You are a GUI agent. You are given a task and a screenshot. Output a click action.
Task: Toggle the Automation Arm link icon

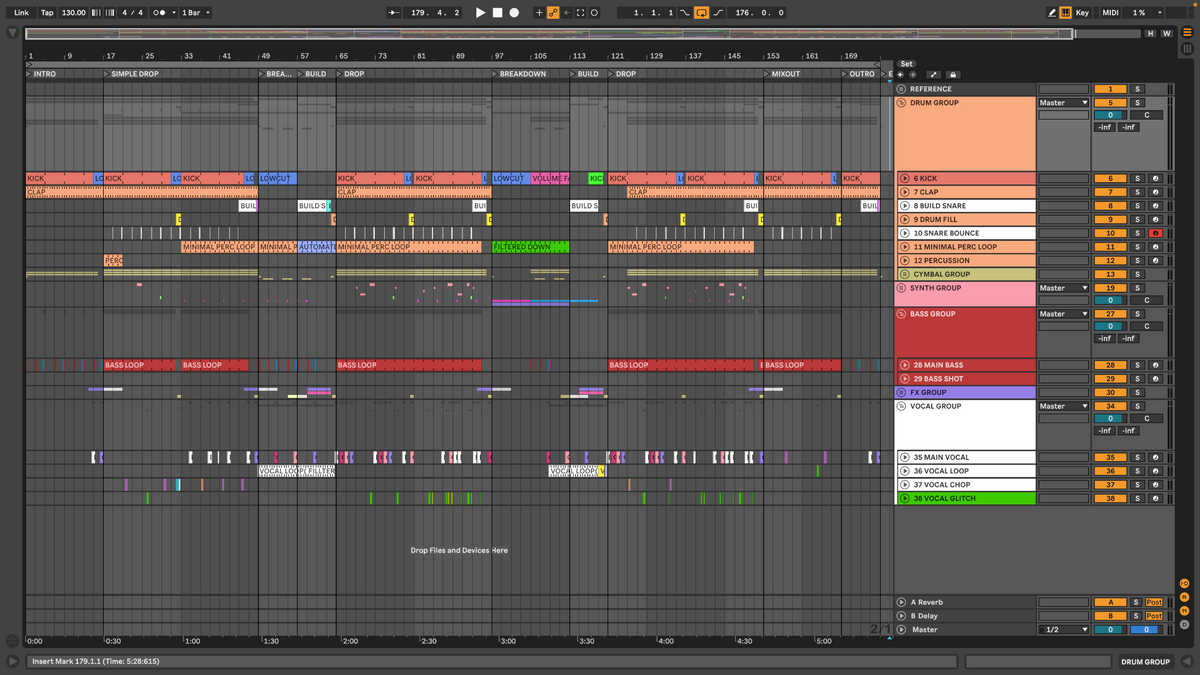tap(552, 13)
